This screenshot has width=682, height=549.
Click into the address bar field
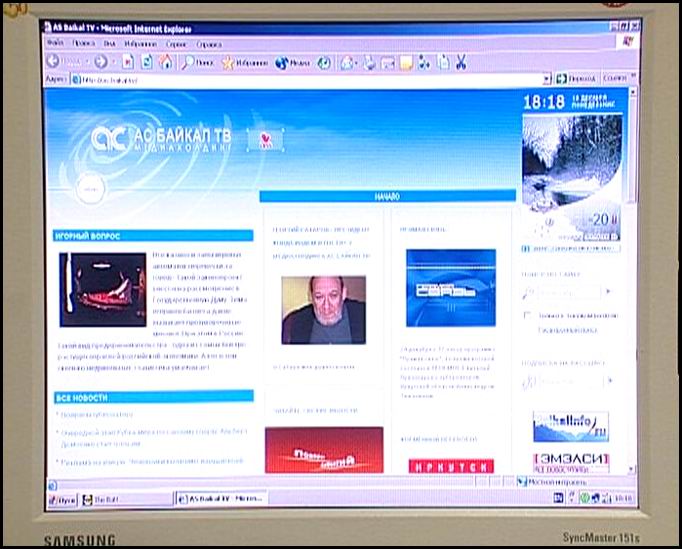click(307, 80)
